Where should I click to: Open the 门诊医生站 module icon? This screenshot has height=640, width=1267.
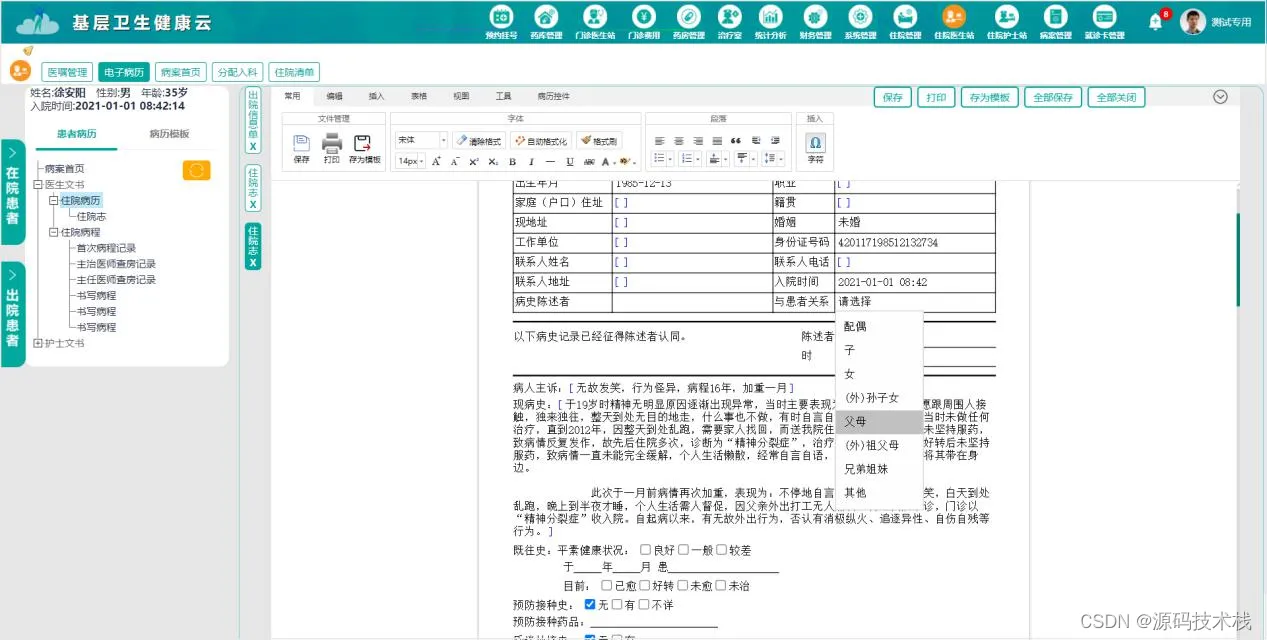point(595,17)
